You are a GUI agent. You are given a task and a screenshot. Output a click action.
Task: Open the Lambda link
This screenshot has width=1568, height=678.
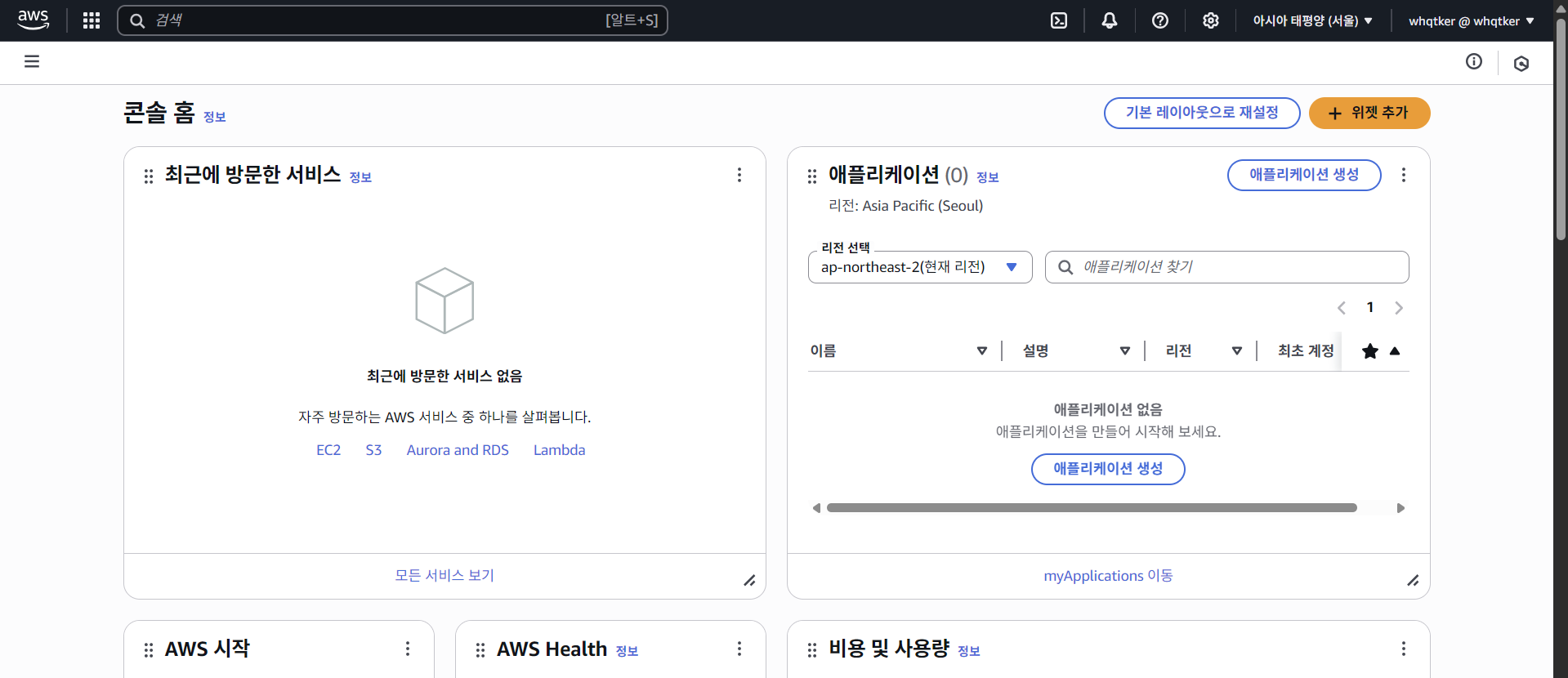[x=560, y=450]
